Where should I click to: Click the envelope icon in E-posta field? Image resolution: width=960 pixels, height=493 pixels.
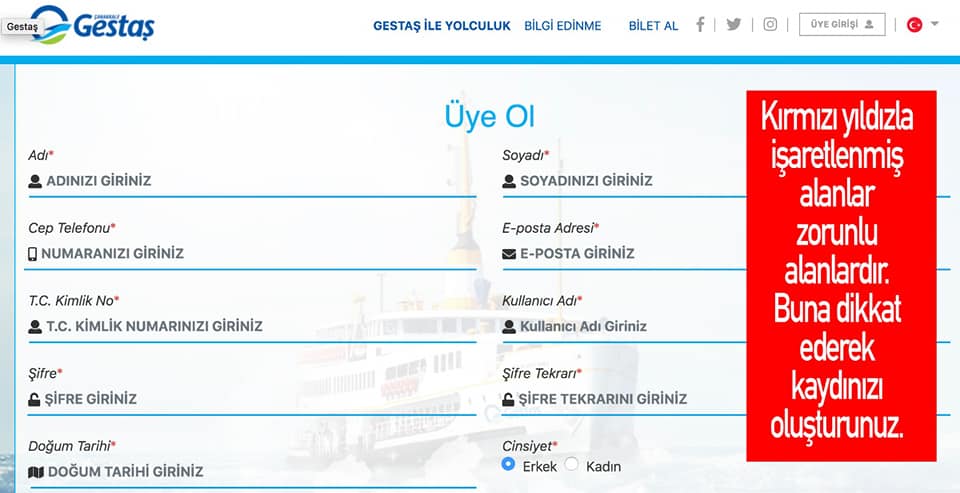pyautogui.click(x=509, y=254)
